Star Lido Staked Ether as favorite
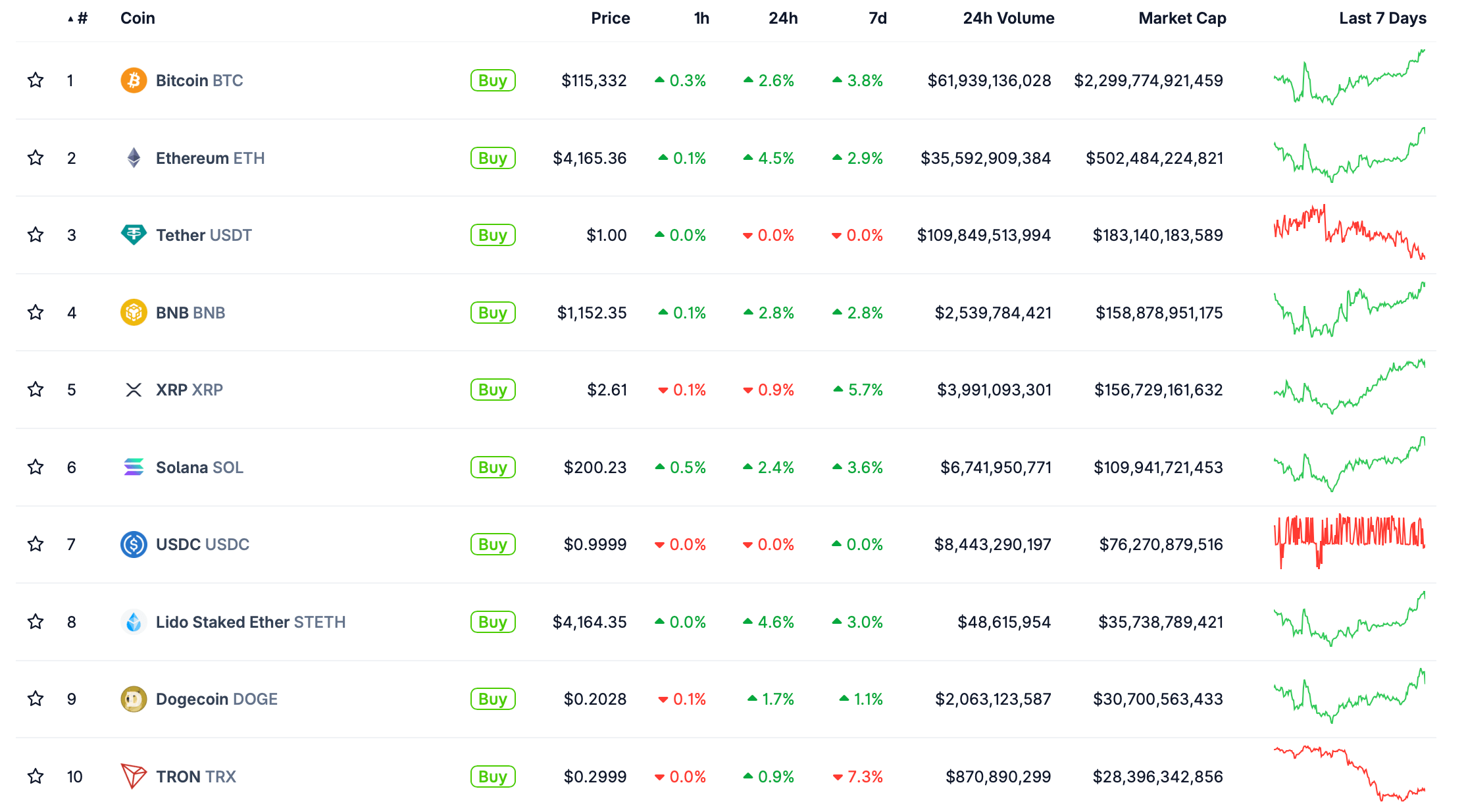This screenshot has height=812, width=1466. (36, 622)
